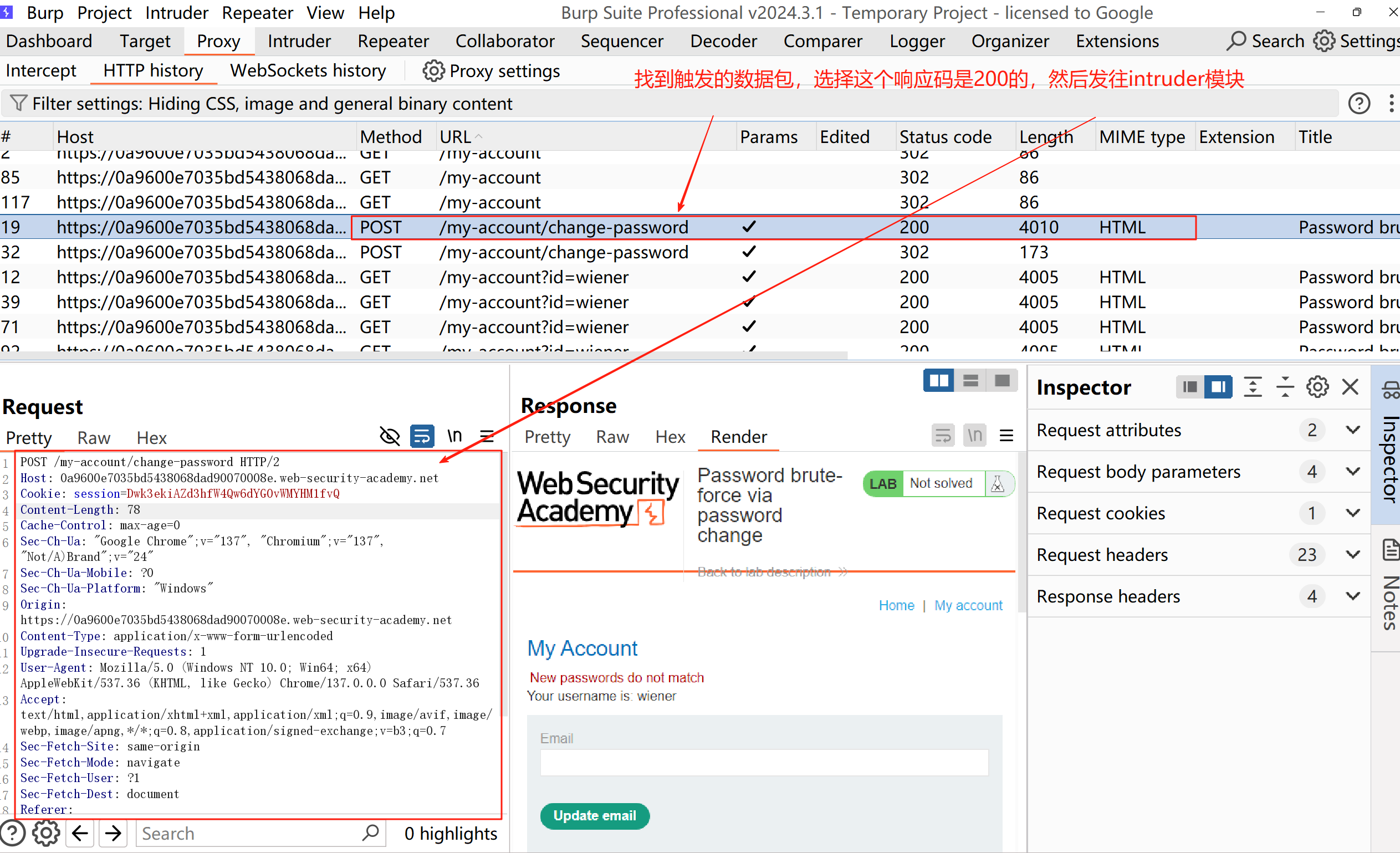
Task: Click the request Search input field
Action: 250,834
